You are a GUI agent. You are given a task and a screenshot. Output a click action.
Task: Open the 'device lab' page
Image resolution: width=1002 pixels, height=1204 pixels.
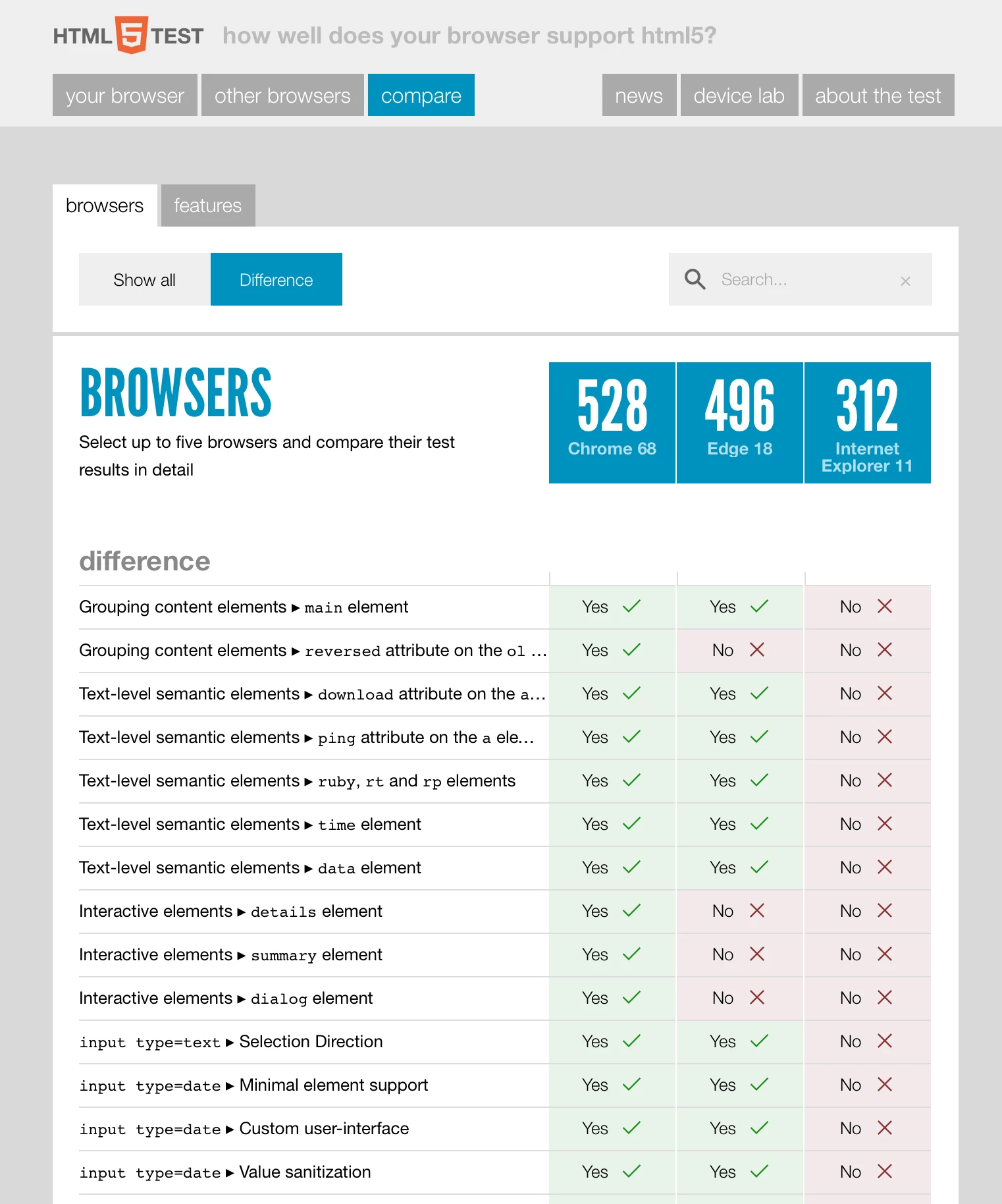pos(739,95)
